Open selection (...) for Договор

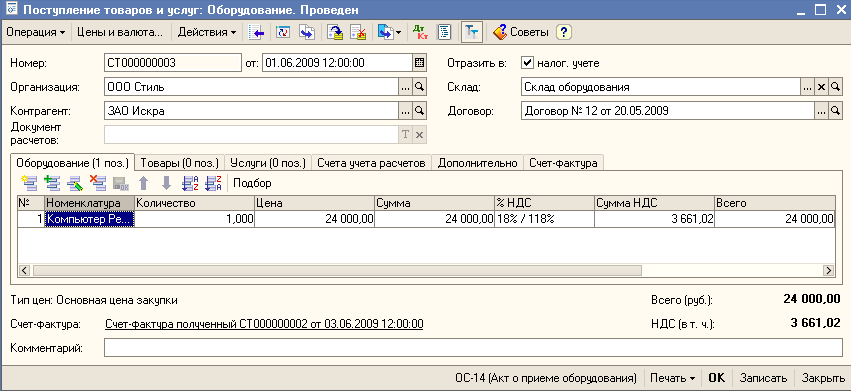821,111
